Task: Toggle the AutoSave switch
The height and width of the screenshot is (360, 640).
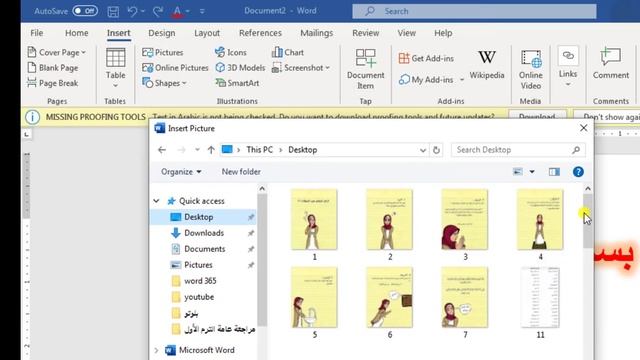Action: click(85, 11)
